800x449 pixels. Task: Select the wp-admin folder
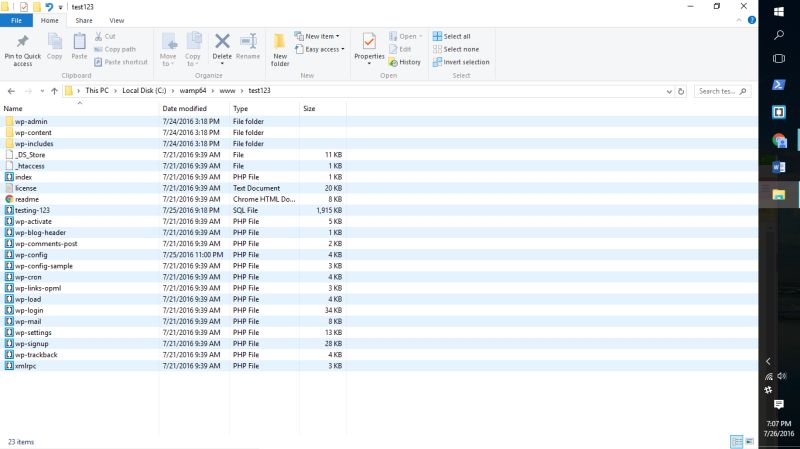(31, 121)
